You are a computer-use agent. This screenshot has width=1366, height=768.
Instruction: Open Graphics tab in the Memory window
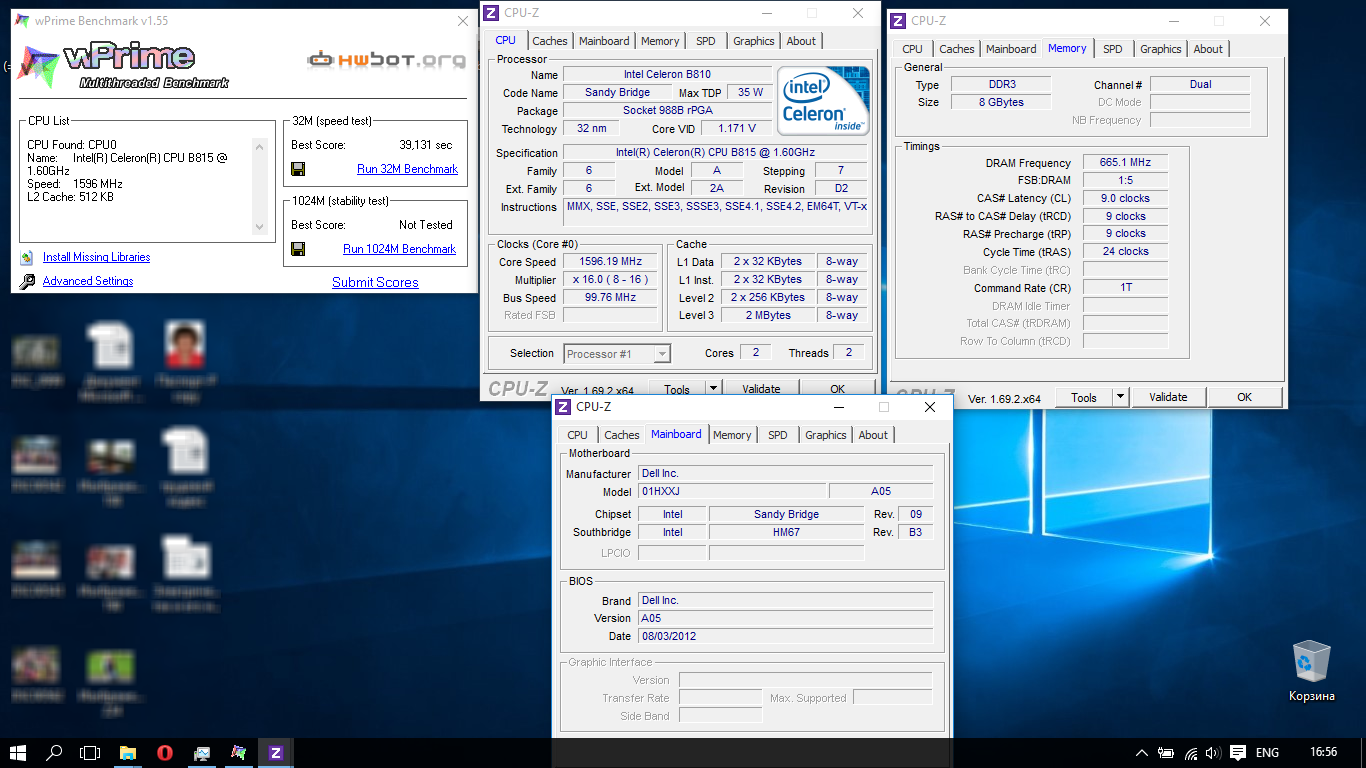[1161, 49]
